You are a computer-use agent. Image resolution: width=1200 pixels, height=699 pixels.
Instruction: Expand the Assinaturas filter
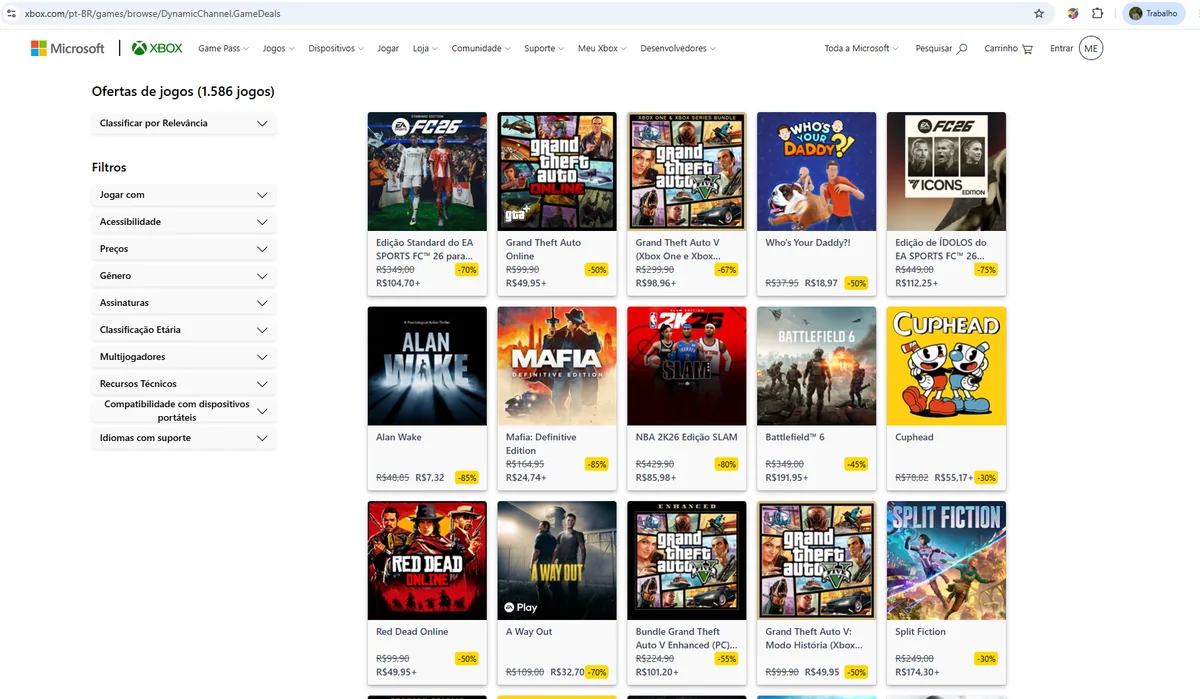click(x=184, y=303)
